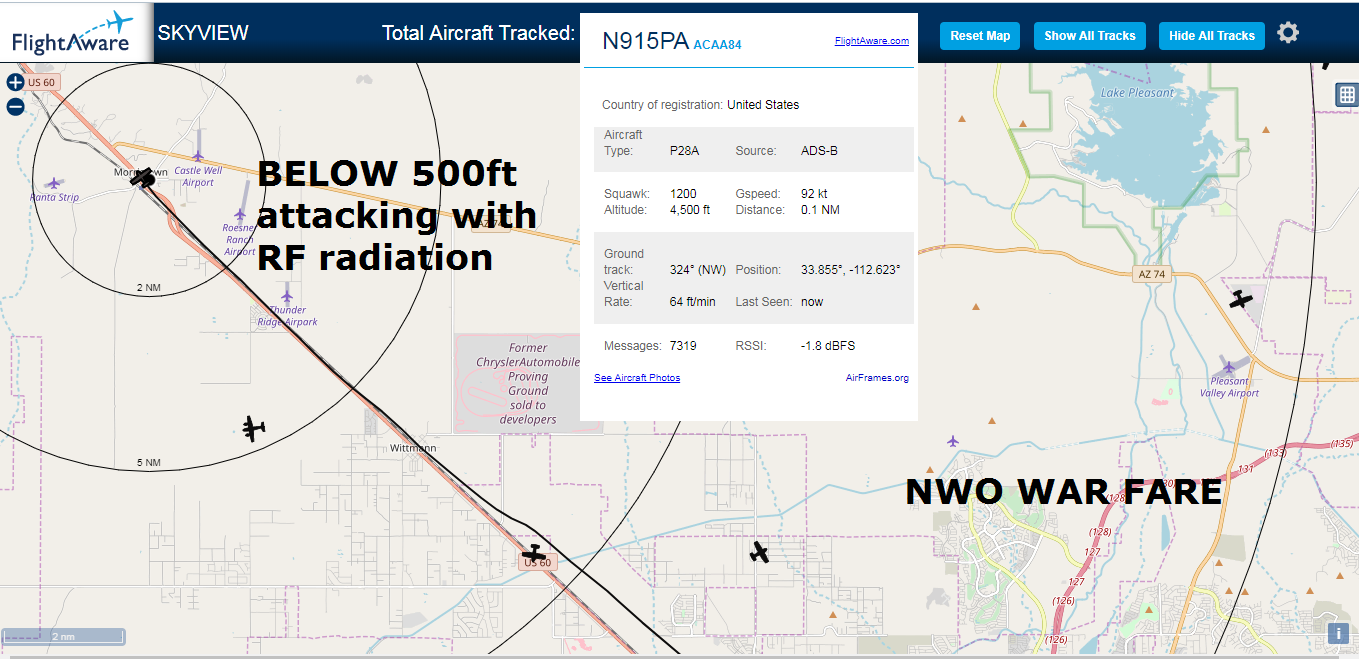Image resolution: width=1359 pixels, height=659 pixels.
Task: Select the aircraft icon near AZ 74
Action: tap(1241, 298)
